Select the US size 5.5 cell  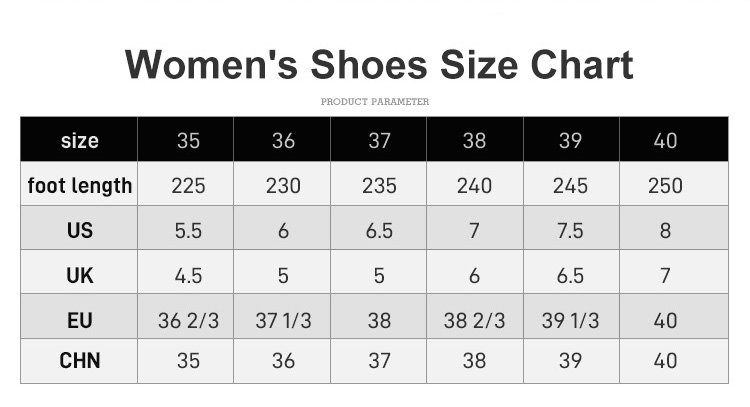click(188, 230)
